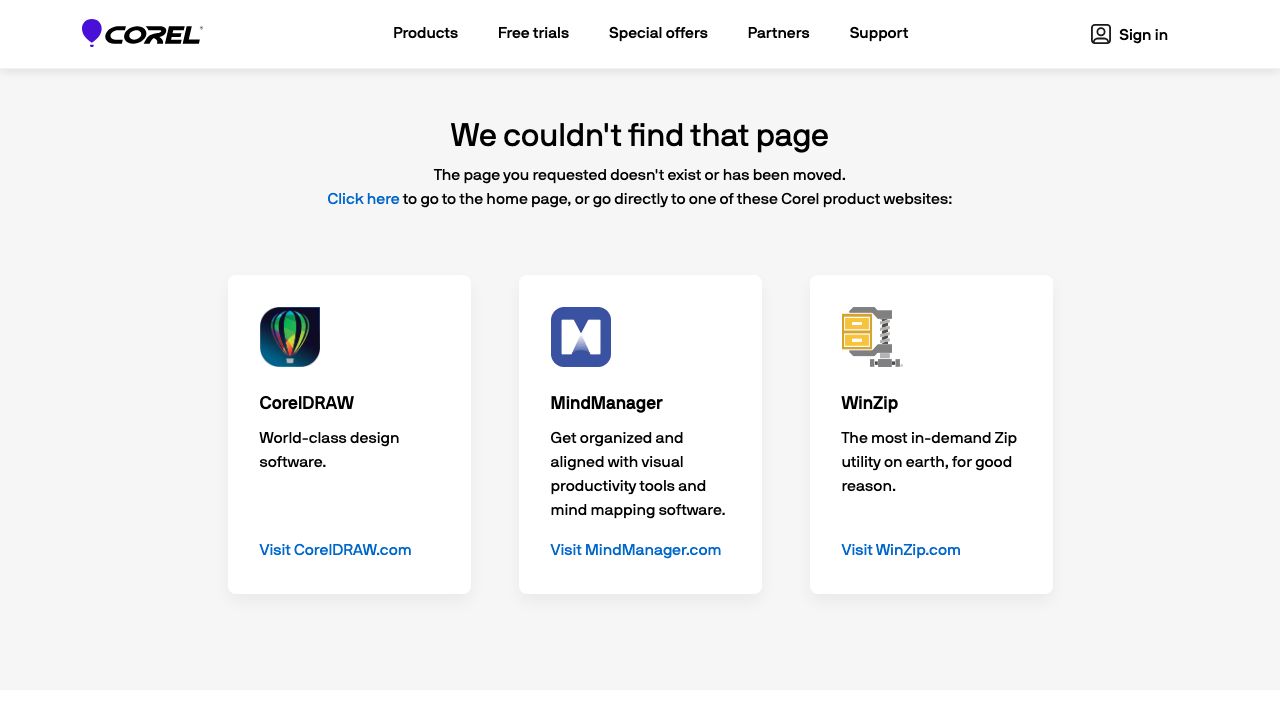Click the CorelDRAW balloon app icon

(x=290, y=337)
